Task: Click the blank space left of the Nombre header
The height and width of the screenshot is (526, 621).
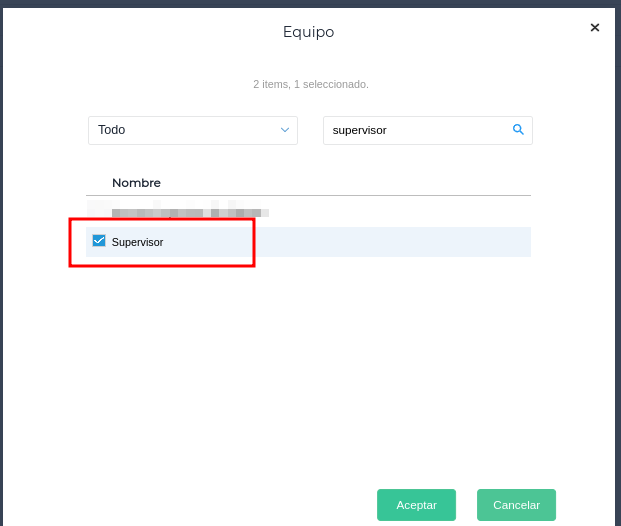Action: (98, 183)
